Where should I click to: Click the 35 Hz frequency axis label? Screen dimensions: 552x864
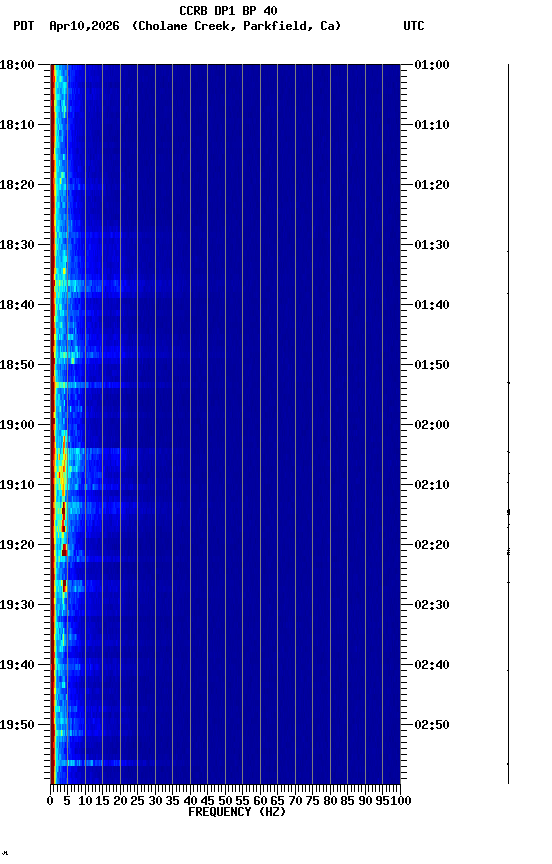[172, 801]
